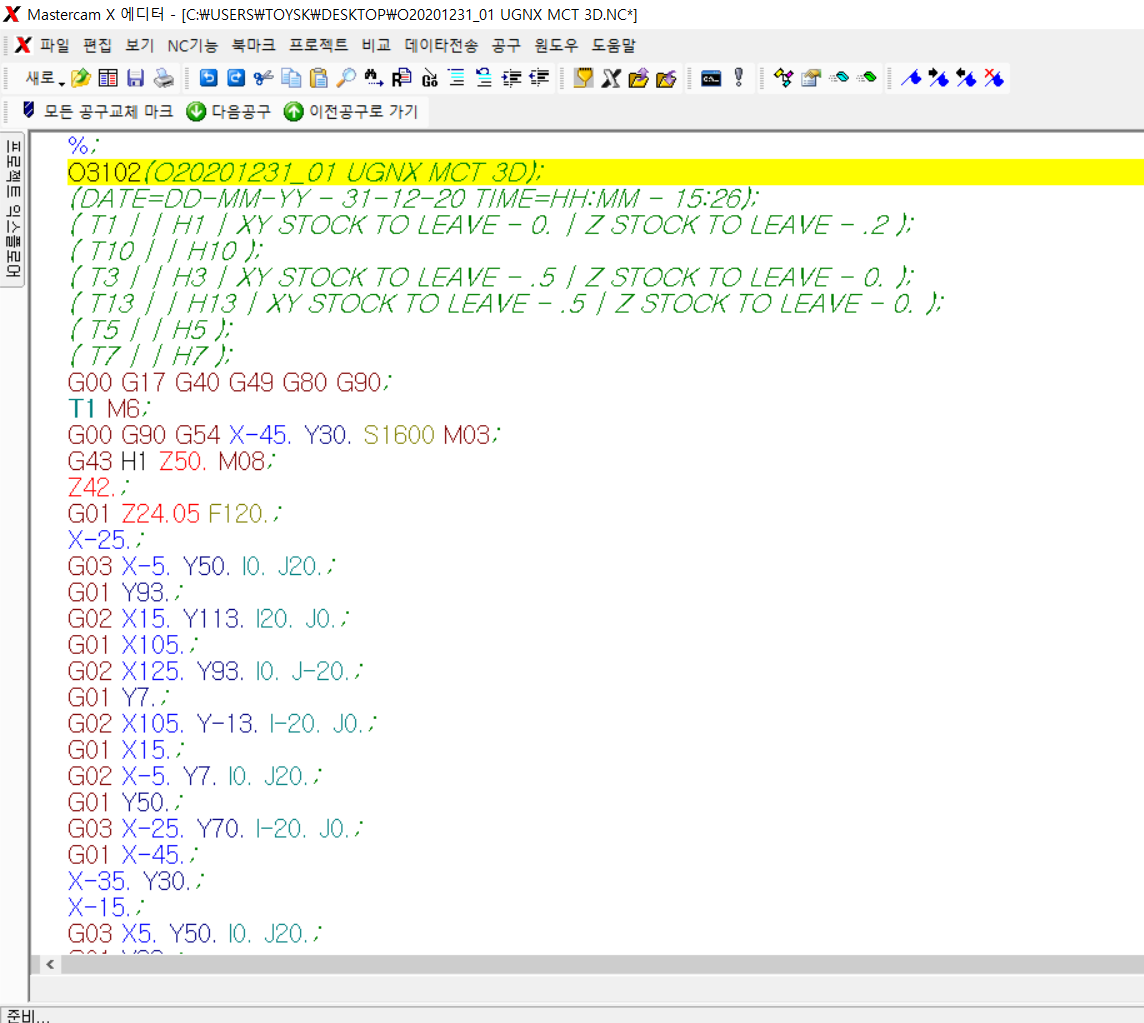The height and width of the screenshot is (1023, 1144).
Task: Open the 프로젝트 menu
Action: tap(318, 45)
